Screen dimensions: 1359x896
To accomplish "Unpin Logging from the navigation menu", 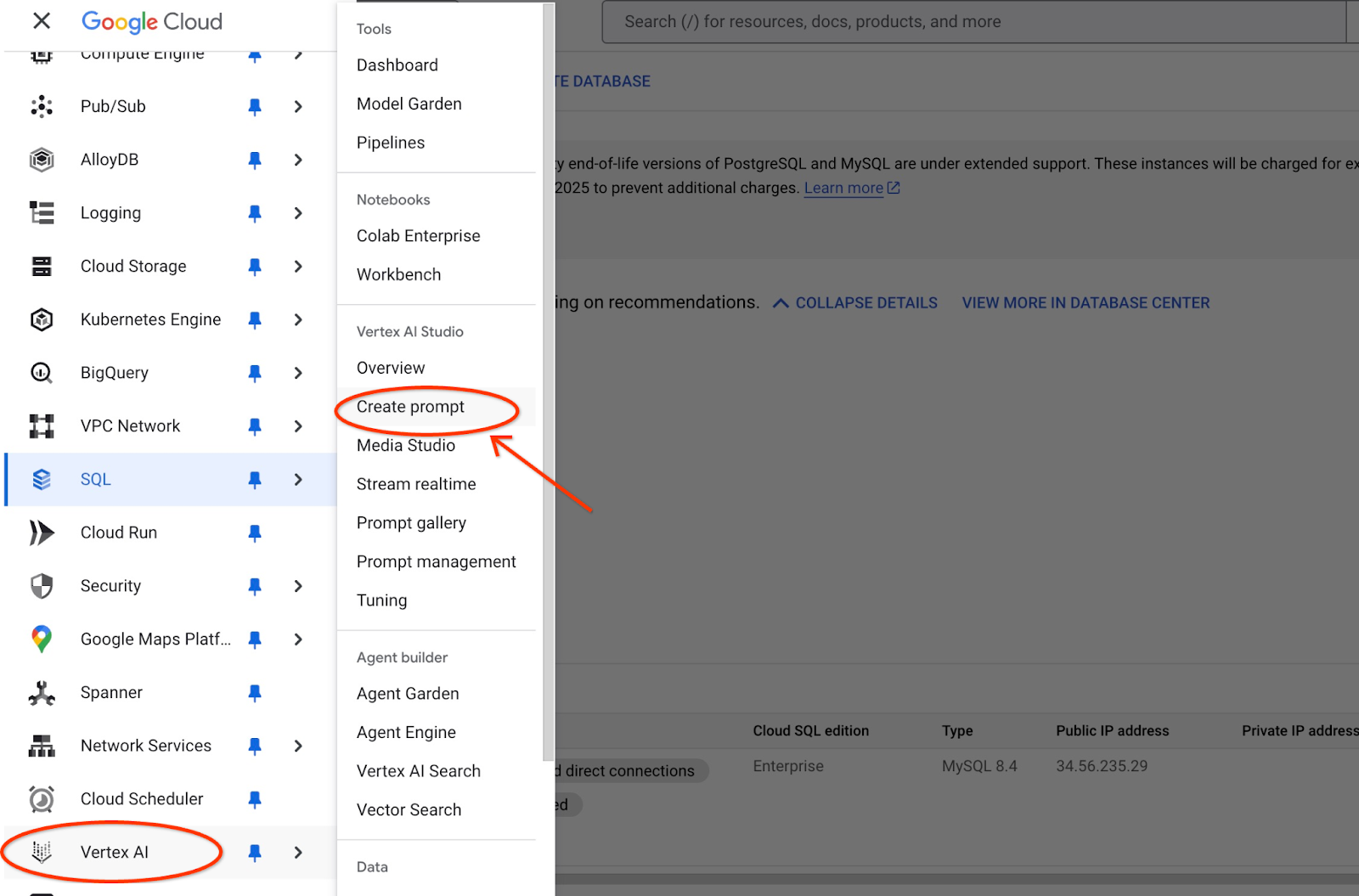I will coord(255,213).
